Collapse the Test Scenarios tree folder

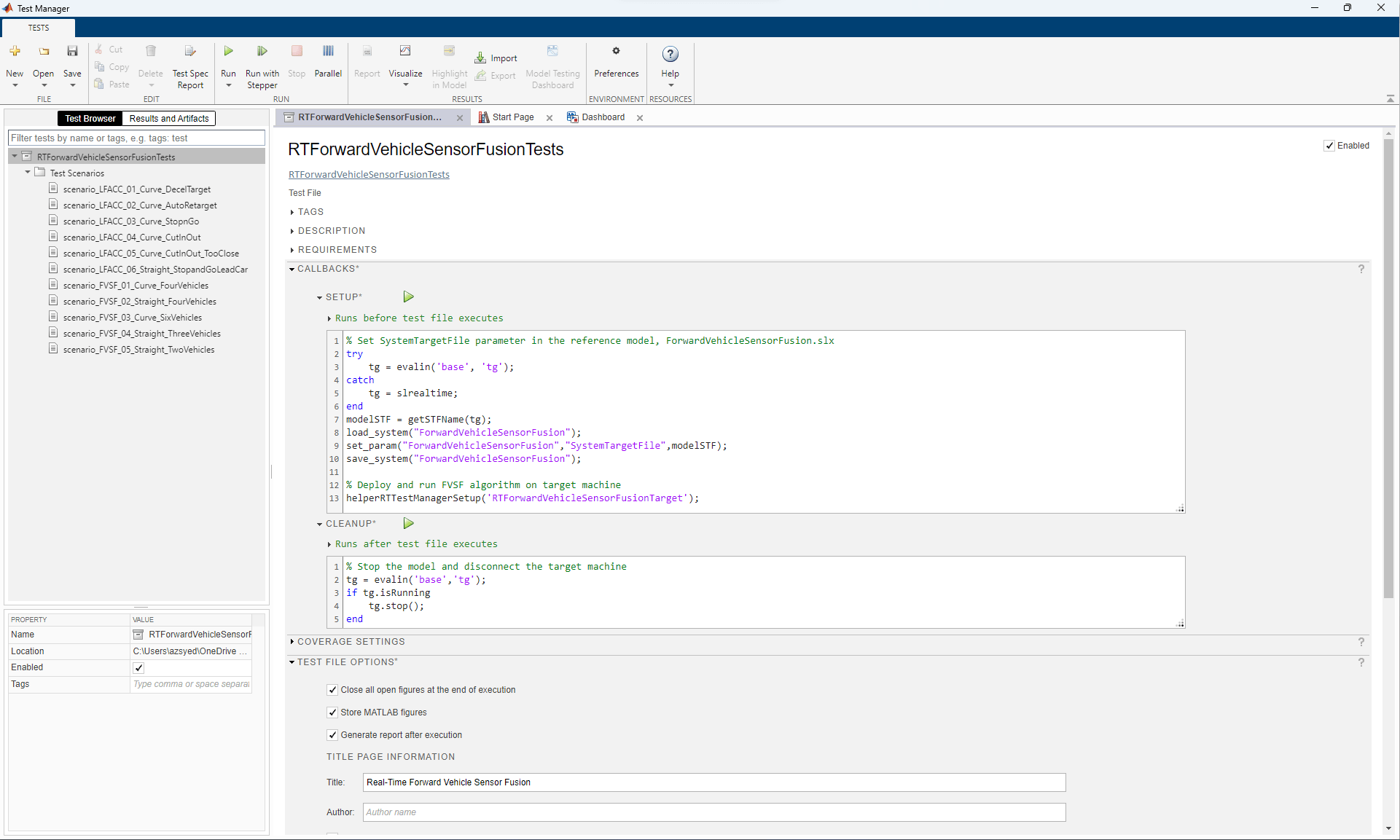(x=28, y=173)
